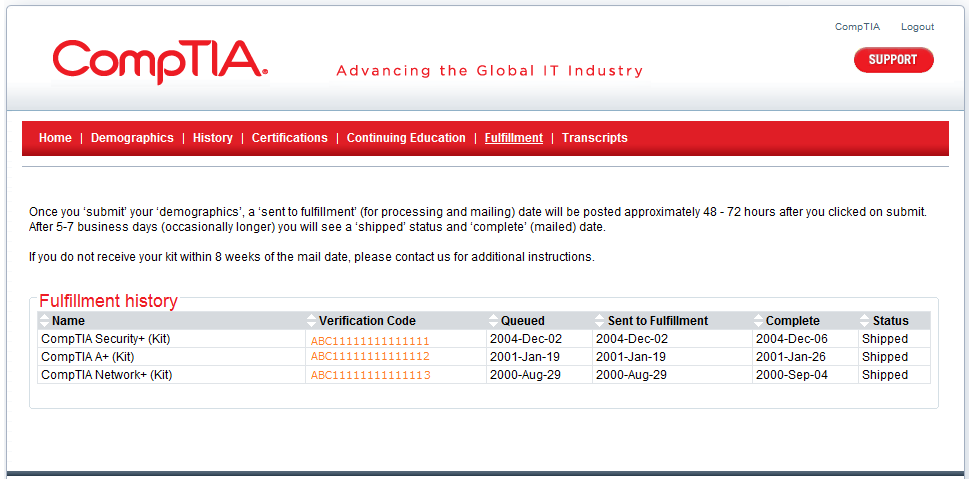Open the History section

pyautogui.click(x=213, y=138)
